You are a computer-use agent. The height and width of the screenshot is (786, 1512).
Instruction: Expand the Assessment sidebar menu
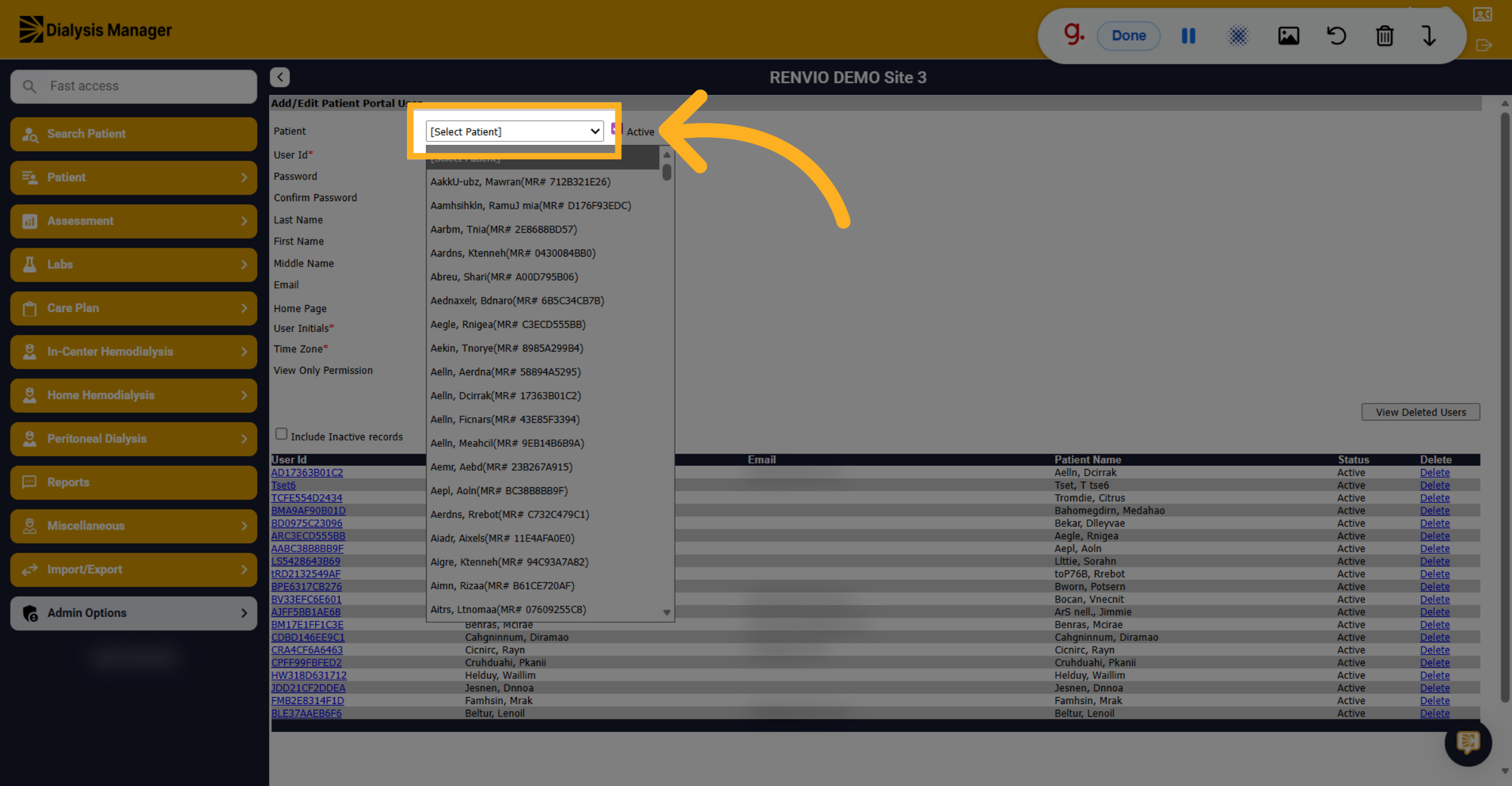click(x=134, y=221)
